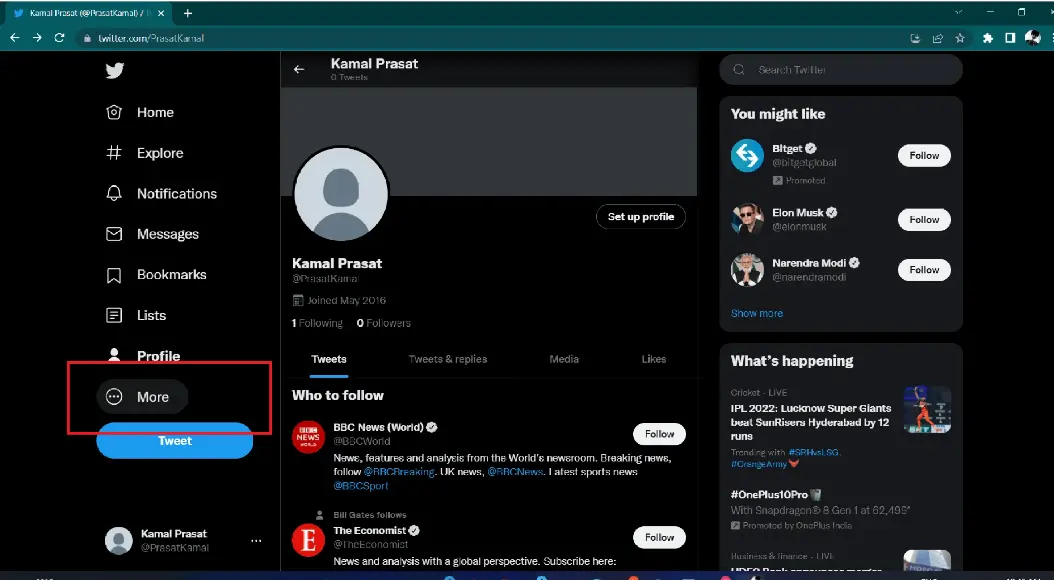The image size is (1054, 580).
Task: Click the #SRHvsLSG hashtag link
Action: (813, 452)
